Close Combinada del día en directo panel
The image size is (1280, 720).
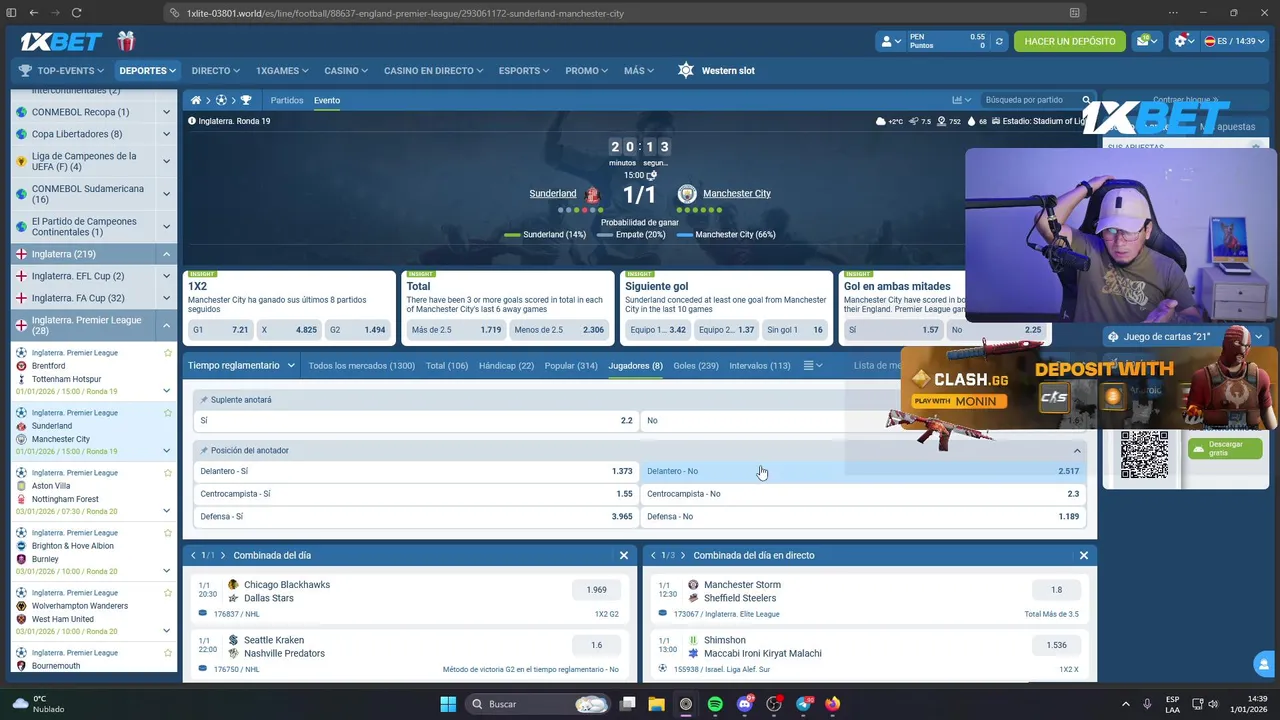tap(1084, 556)
